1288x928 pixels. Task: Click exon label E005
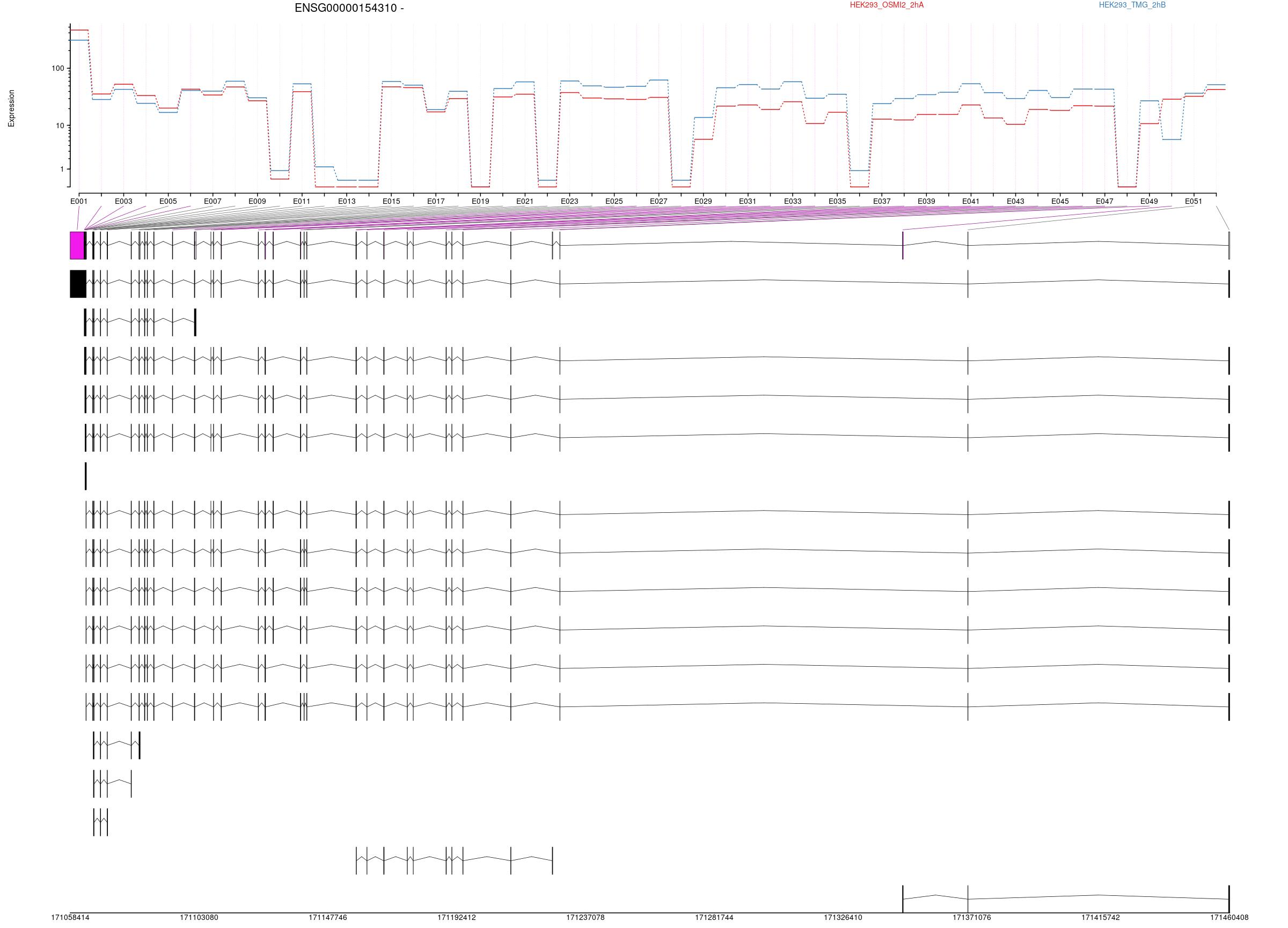[x=168, y=202]
